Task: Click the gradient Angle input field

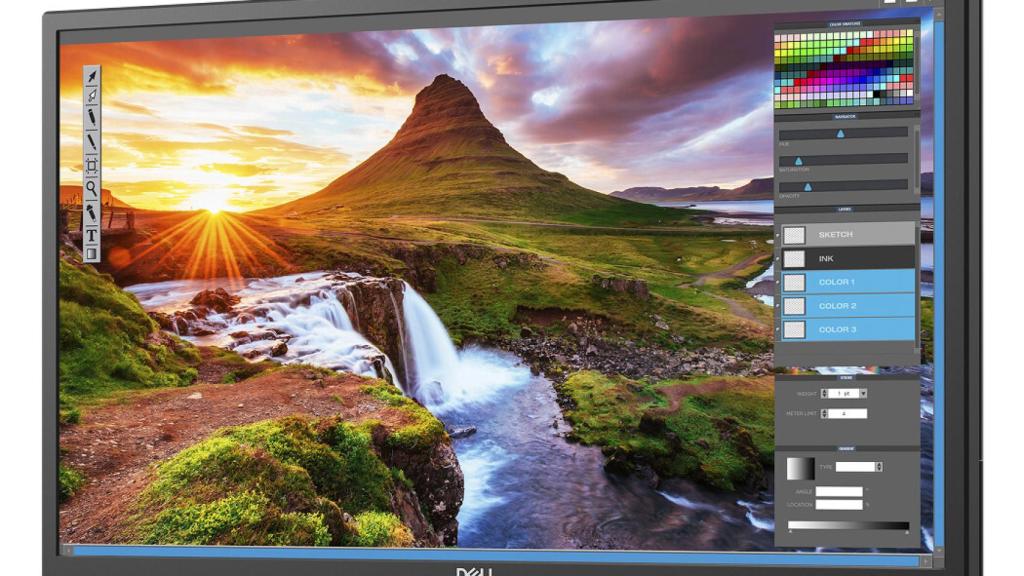Action: (840, 491)
